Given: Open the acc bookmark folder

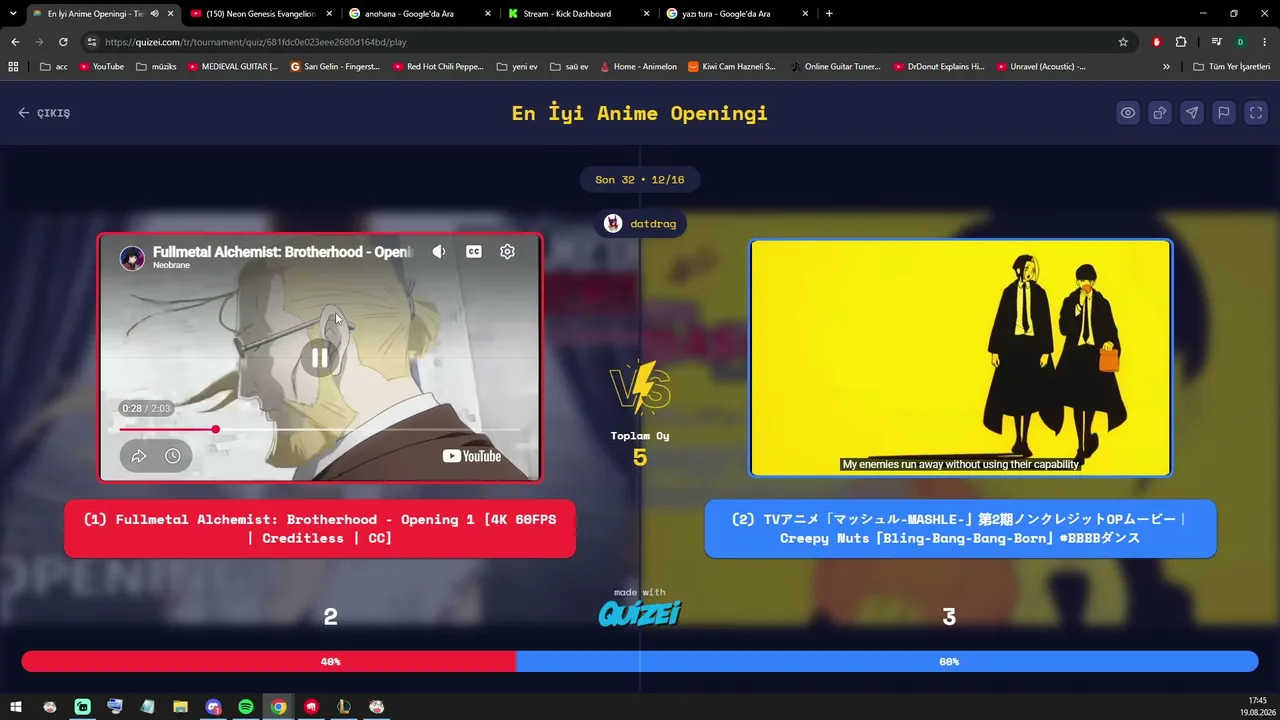Looking at the screenshot, I should pos(54,67).
